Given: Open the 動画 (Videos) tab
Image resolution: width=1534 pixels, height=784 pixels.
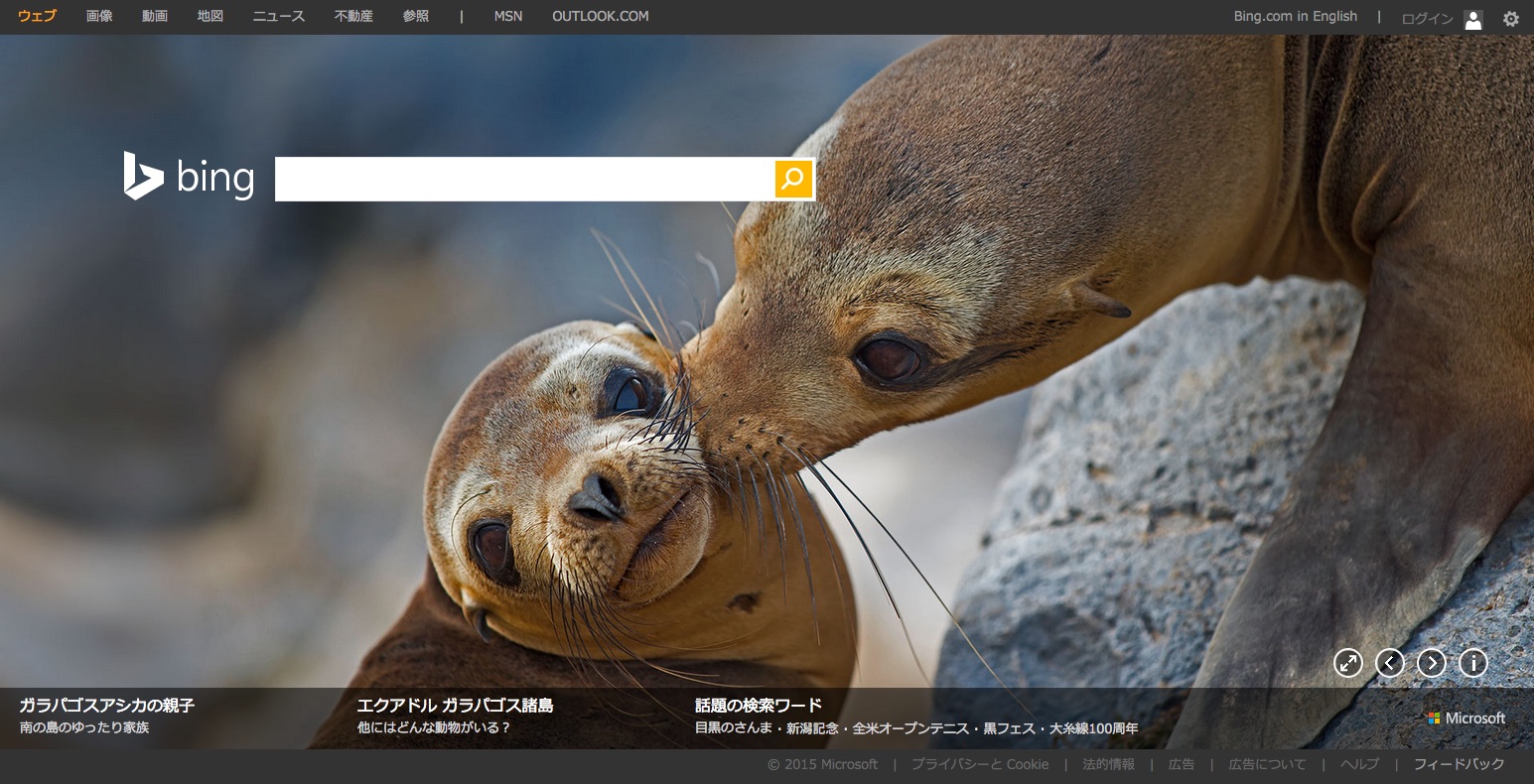Looking at the screenshot, I should pyautogui.click(x=155, y=17).
